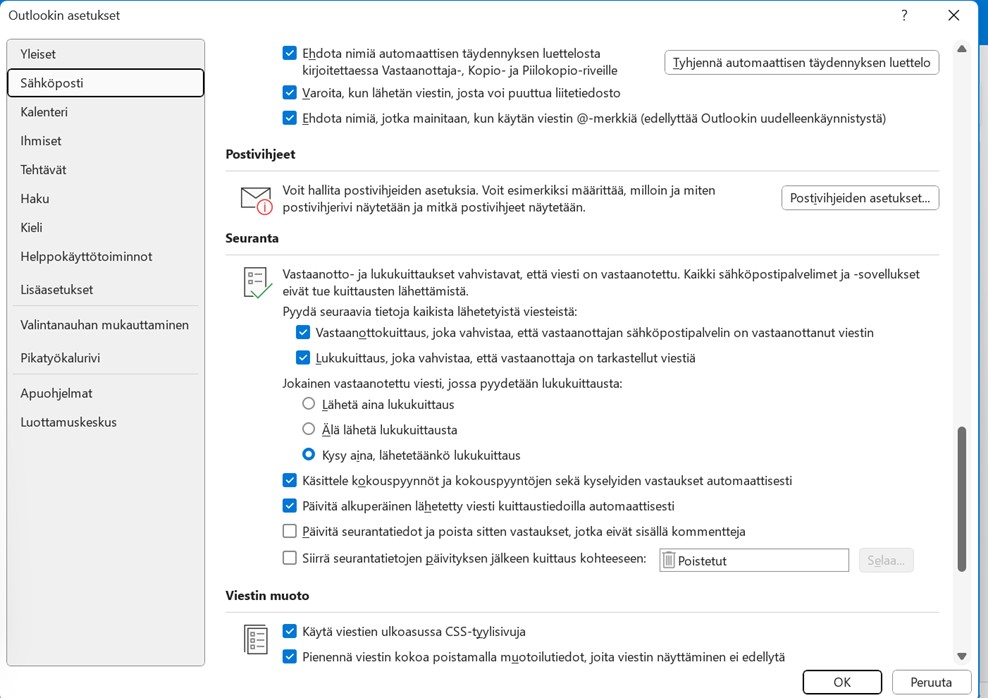988x698 pixels.
Task: Check 'Siirrä seurantatietojen päivityksen jälkeen kuittaus'
Action: click(x=290, y=558)
